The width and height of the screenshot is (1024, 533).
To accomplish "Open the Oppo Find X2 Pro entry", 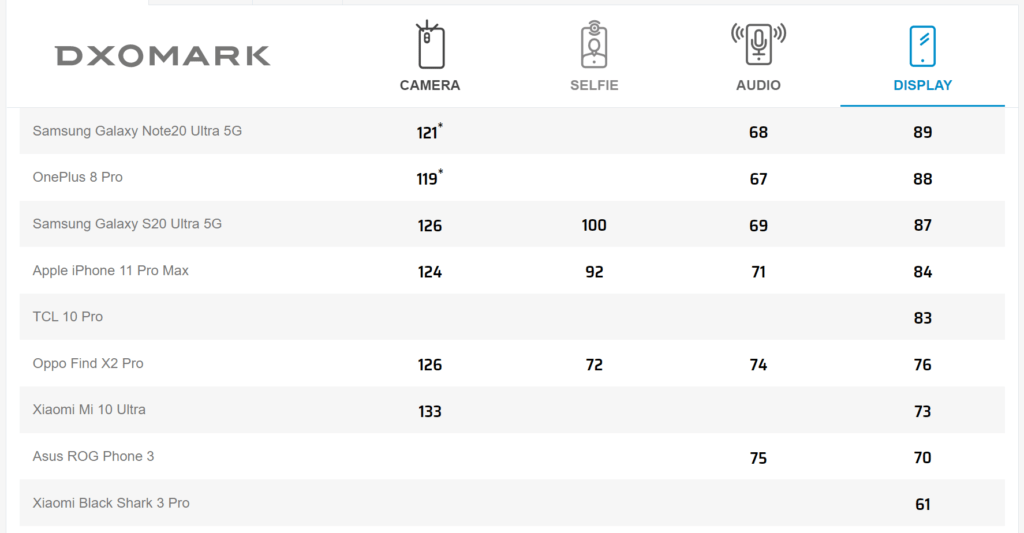I will (x=88, y=363).
